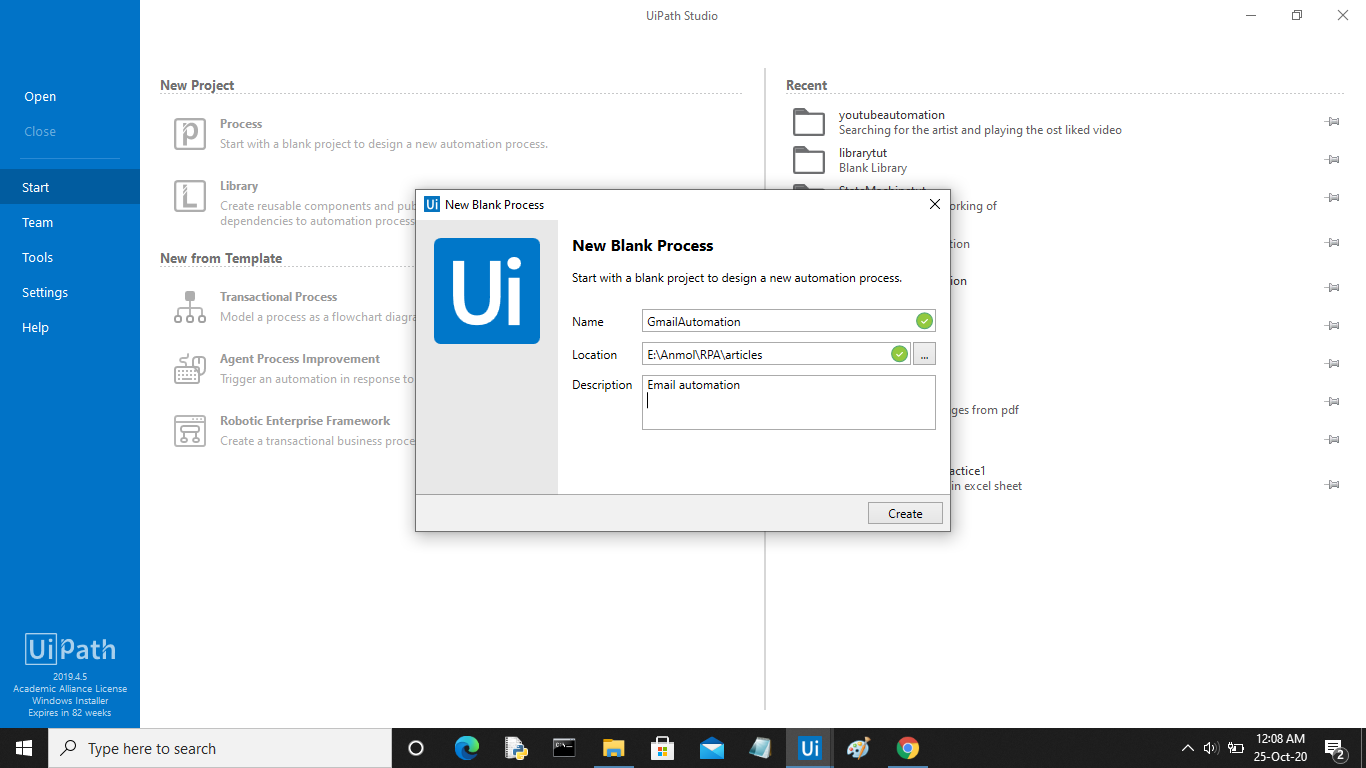Close the New Blank Process dialog
Image resolution: width=1366 pixels, height=768 pixels.
tap(935, 204)
